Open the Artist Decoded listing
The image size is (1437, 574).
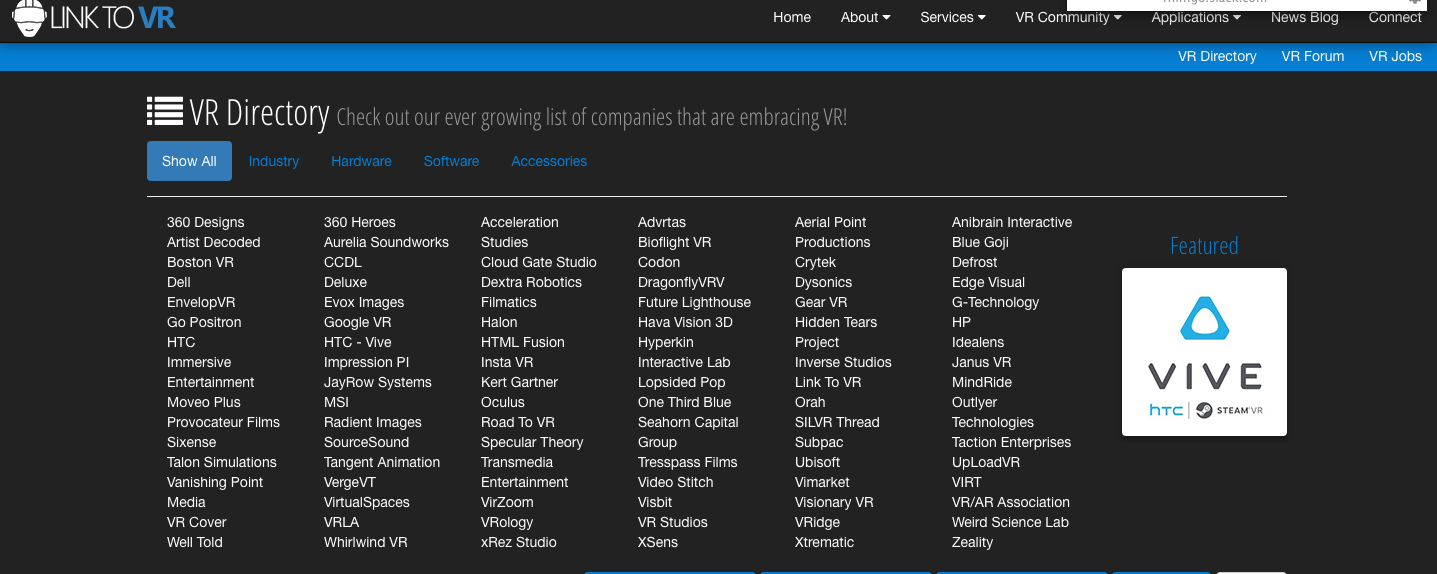213,242
